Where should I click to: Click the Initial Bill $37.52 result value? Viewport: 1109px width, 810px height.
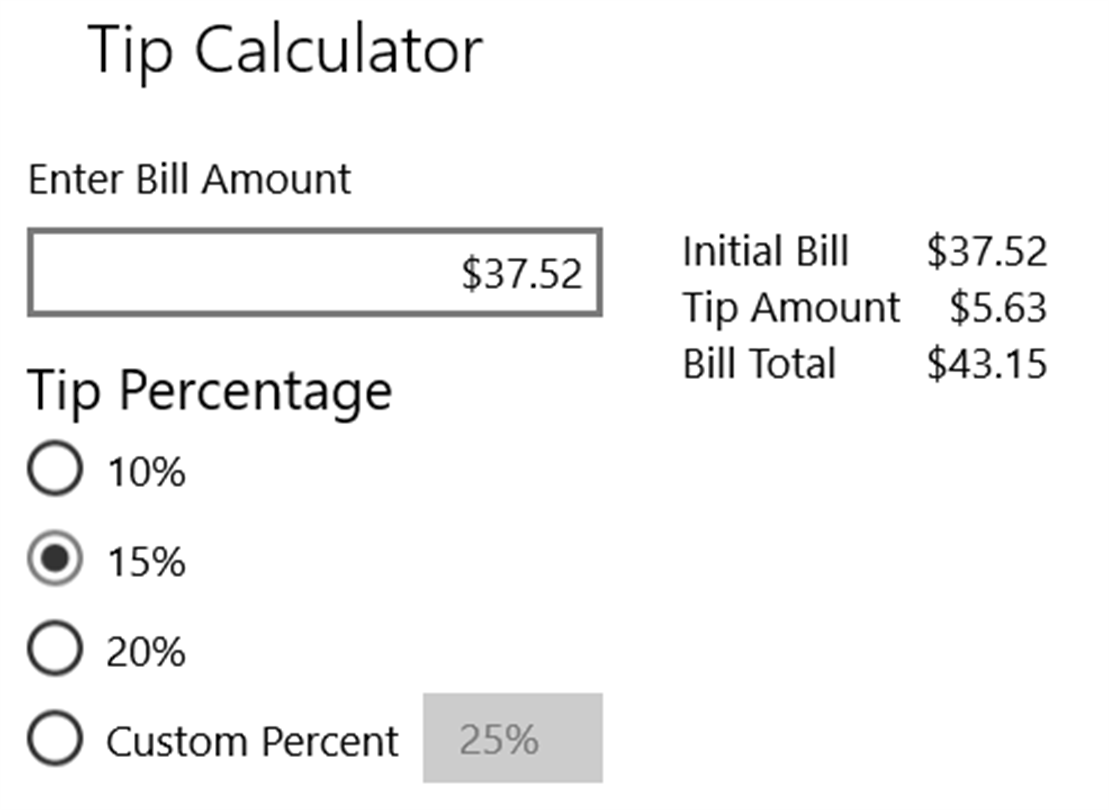[987, 251]
